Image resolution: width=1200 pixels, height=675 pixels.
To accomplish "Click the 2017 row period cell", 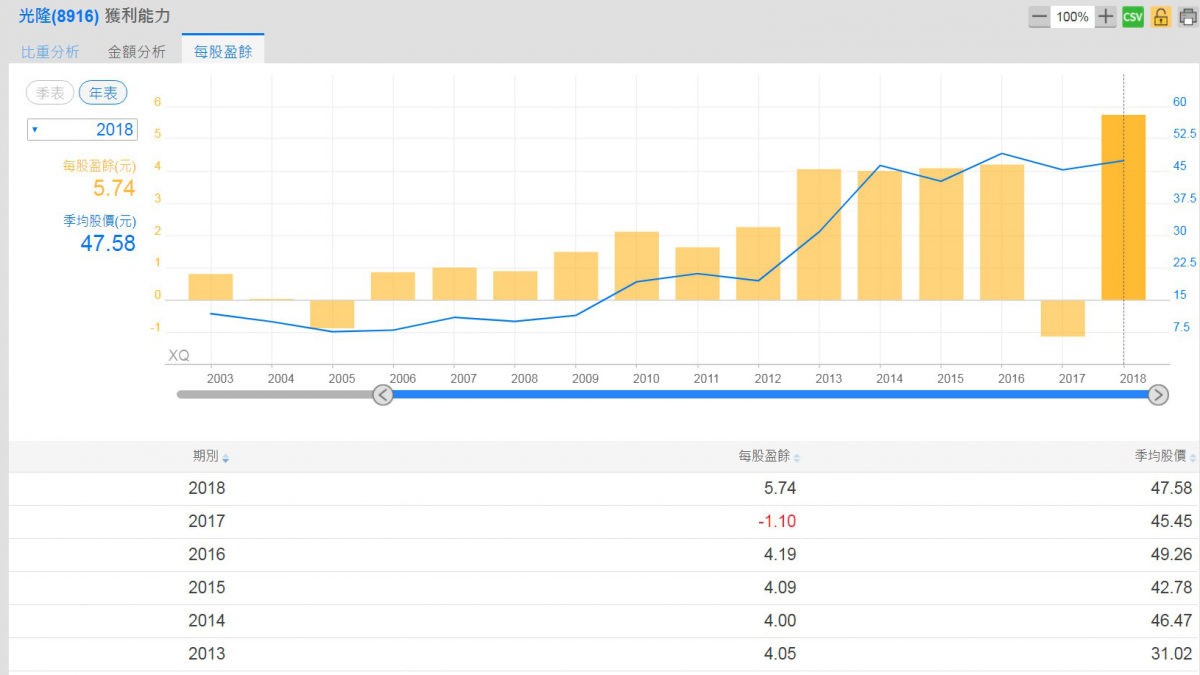I will tap(207, 521).
